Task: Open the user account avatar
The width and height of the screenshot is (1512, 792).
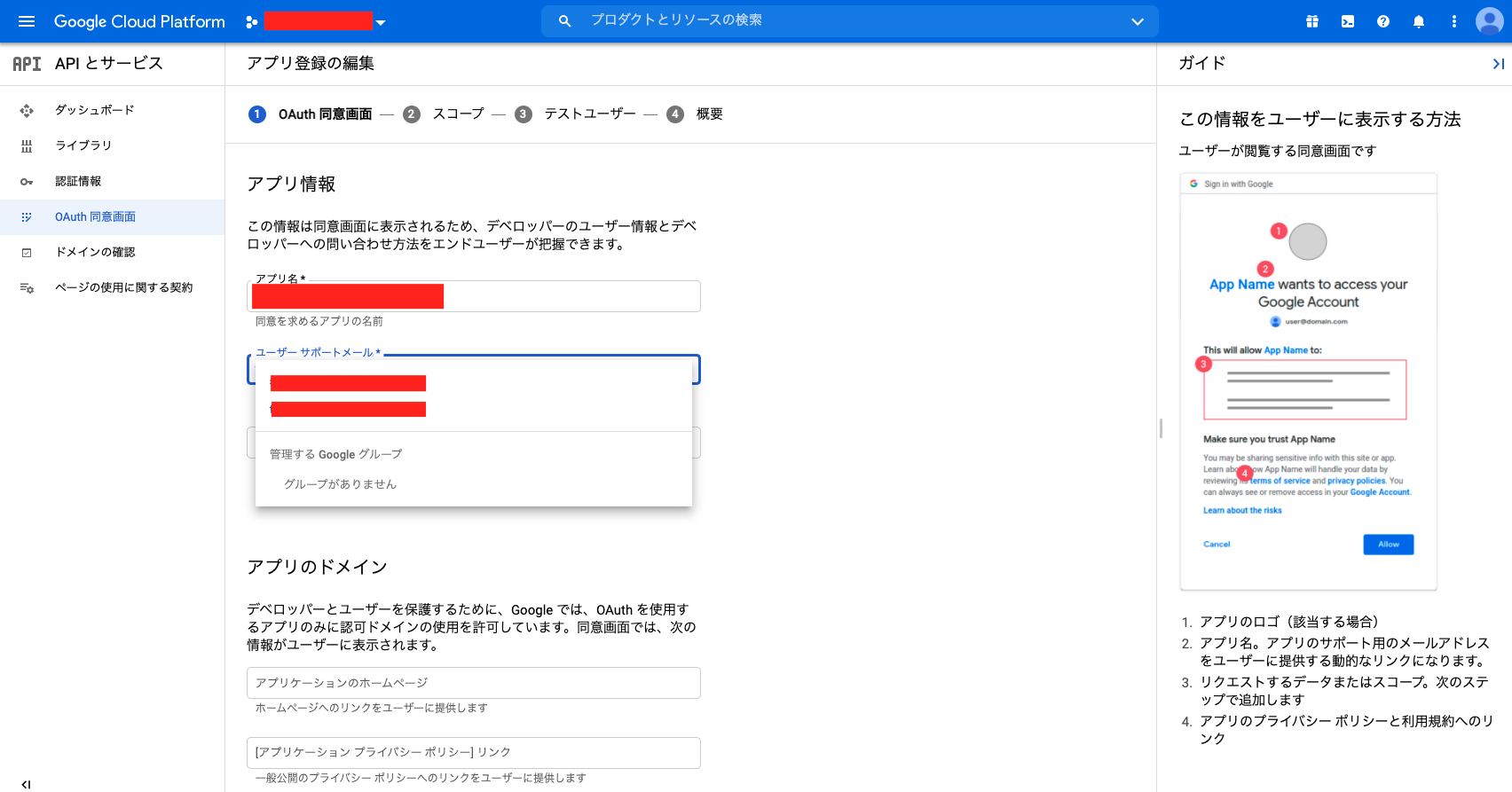Action: (1490, 21)
